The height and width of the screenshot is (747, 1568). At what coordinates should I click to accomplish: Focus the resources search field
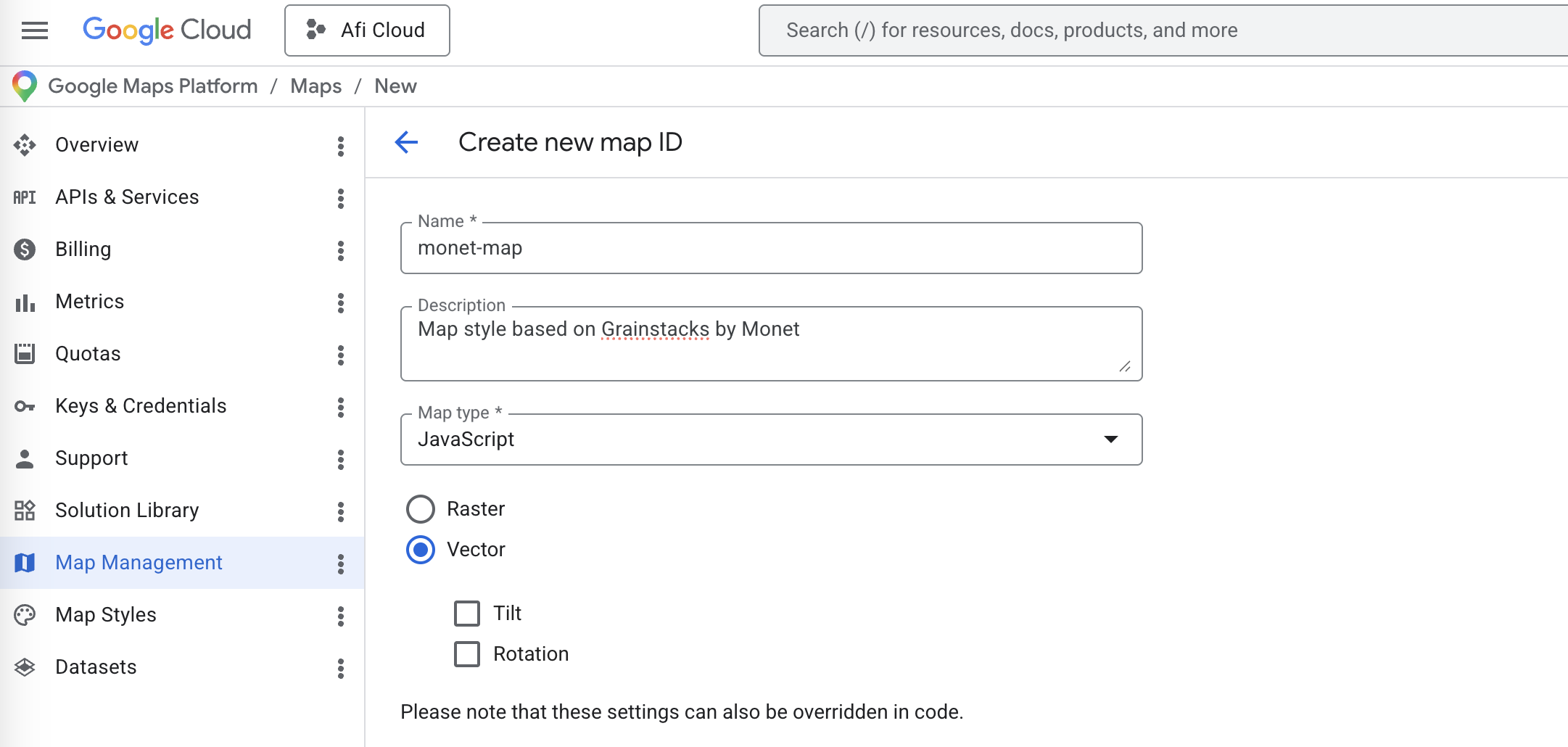[x=1163, y=30]
